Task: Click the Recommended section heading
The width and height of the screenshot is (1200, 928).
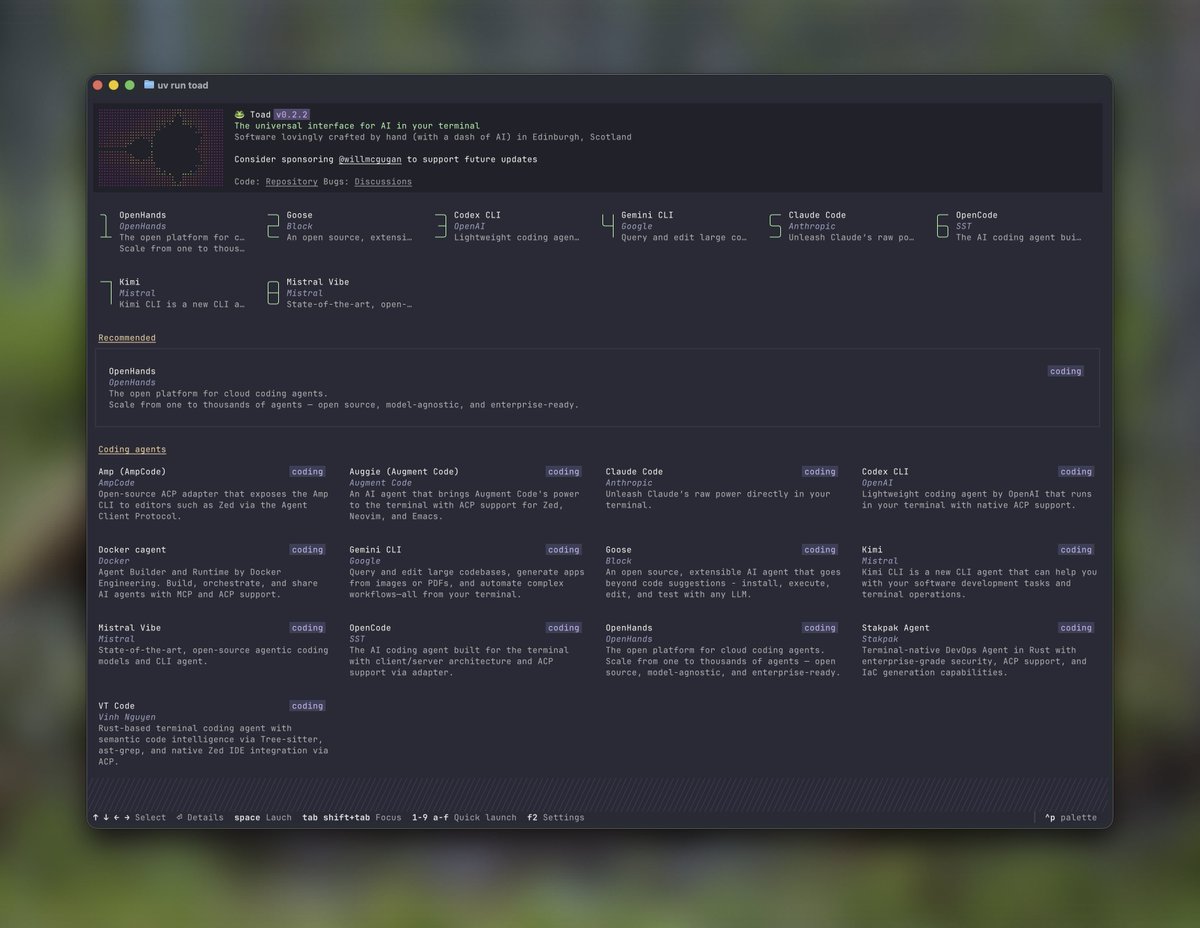Action: [x=127, y=338]
